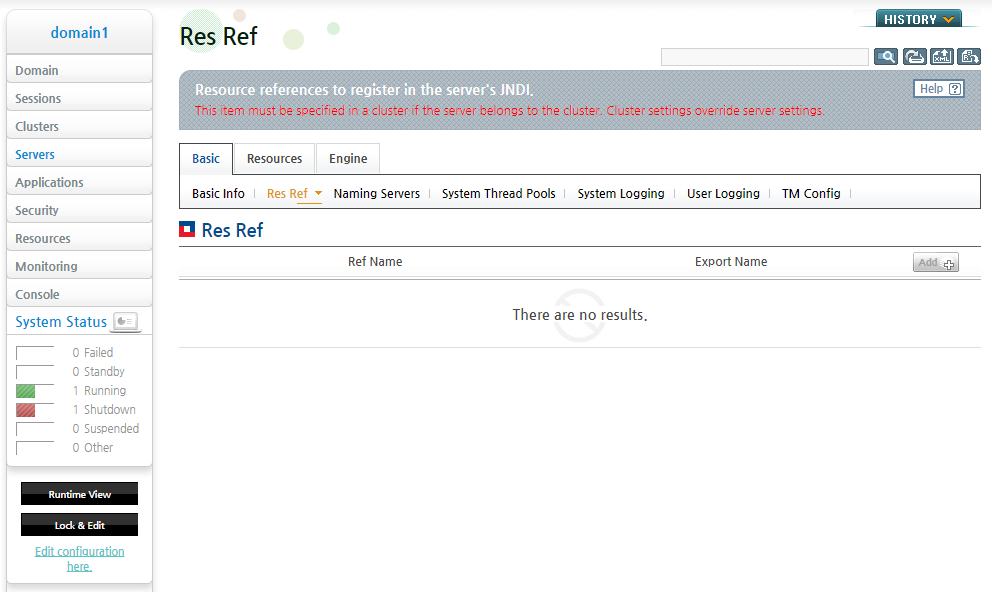Click '0 Standby' status entry
Image resolution: width=992 pixels, height=592 pixels.
pos(98,371)
